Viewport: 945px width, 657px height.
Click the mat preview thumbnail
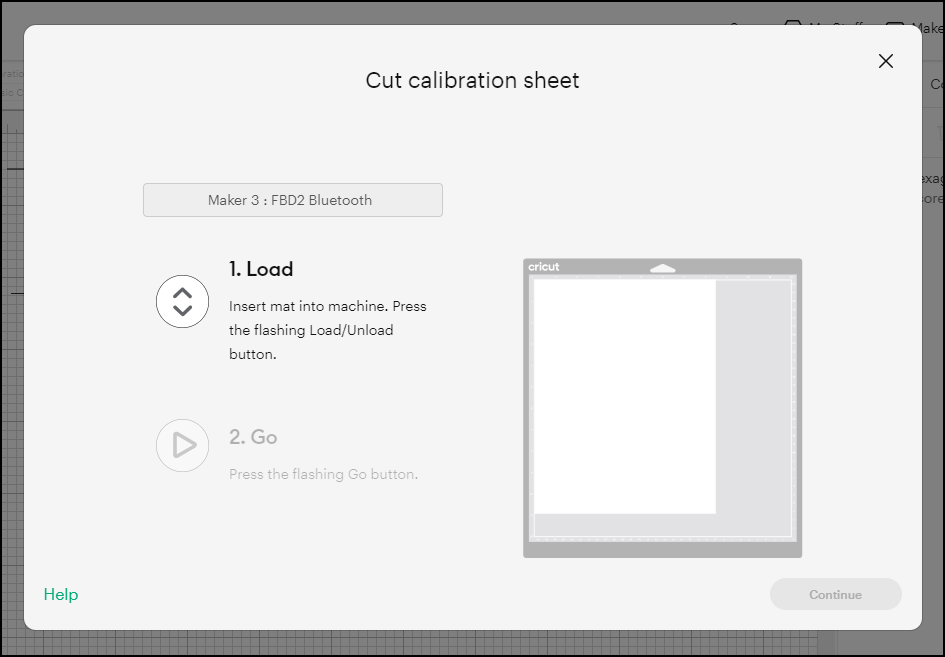coord(661,406)
